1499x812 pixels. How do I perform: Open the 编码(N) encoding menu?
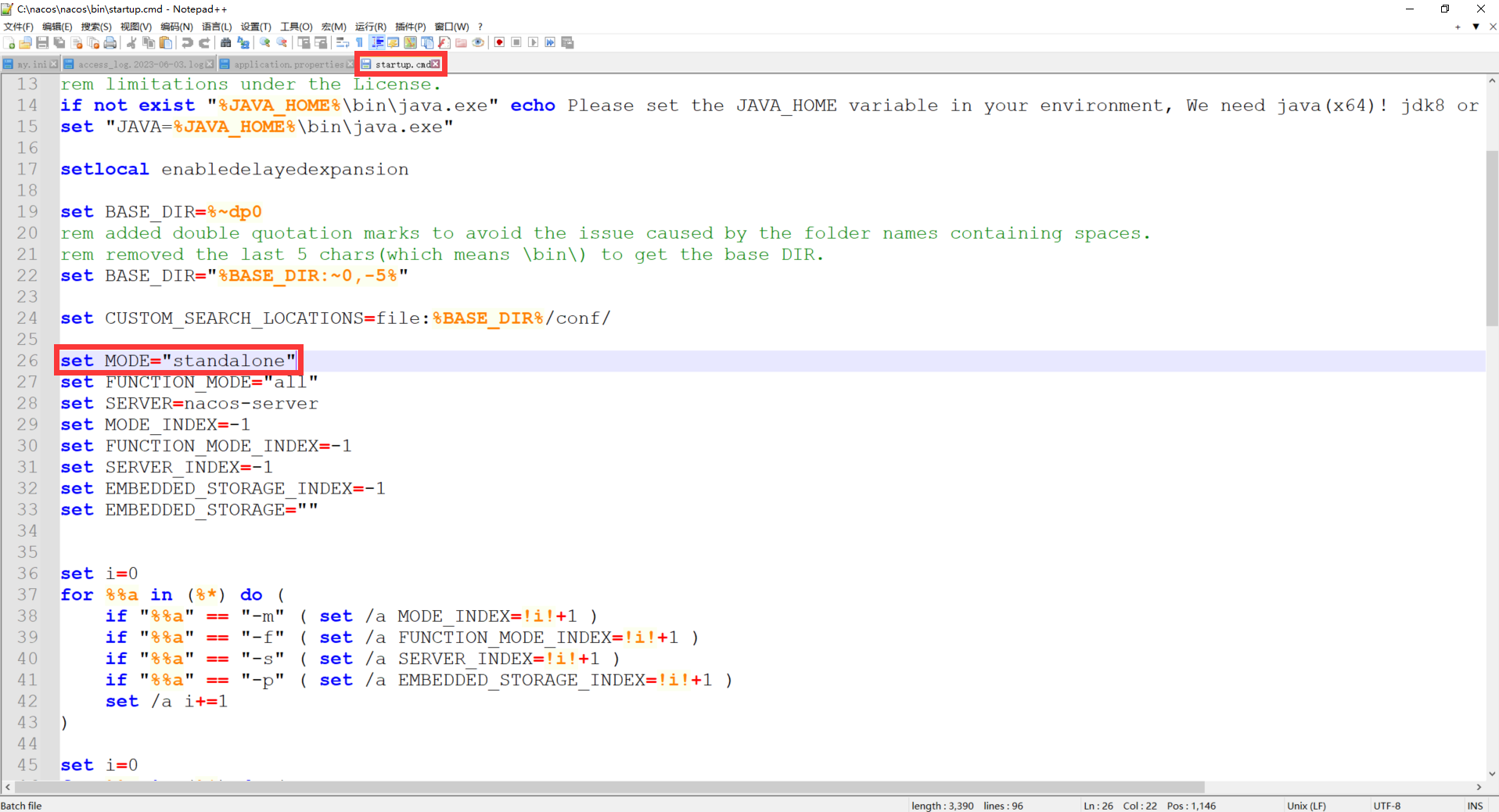[x=176, y=27]
